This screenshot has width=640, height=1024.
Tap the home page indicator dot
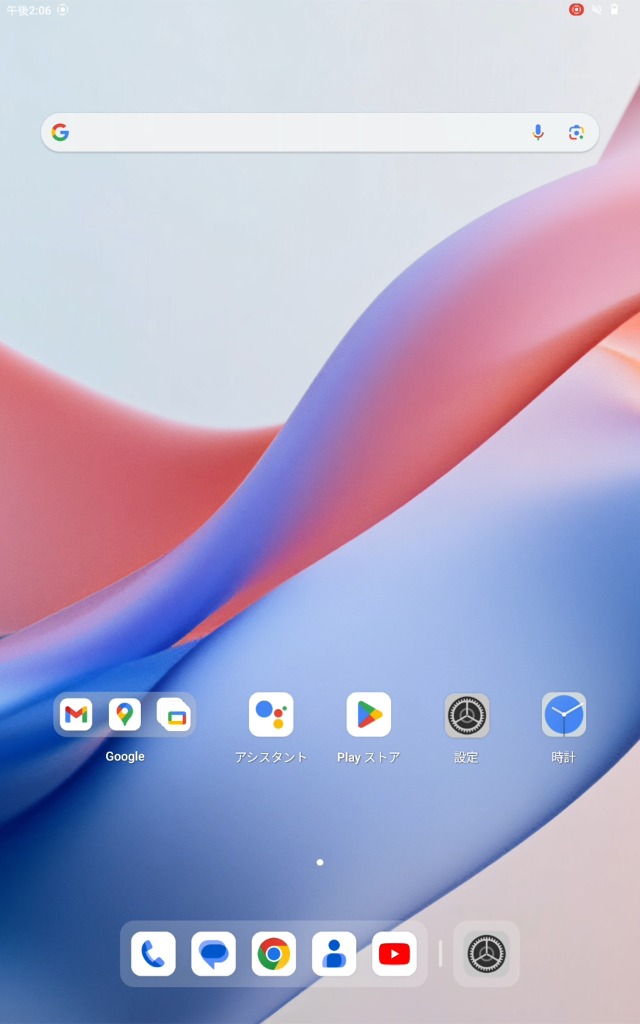pyautogui.click(x=320, y=862)
